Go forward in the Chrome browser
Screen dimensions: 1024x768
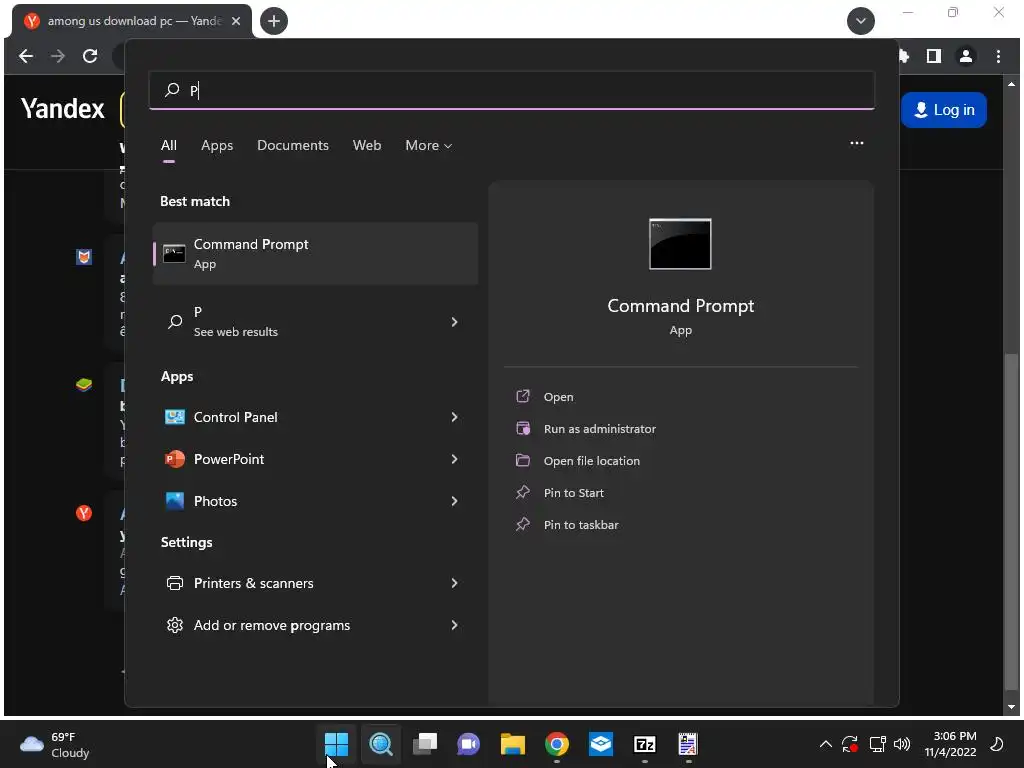pyautogui.click(x=57, y=56)
